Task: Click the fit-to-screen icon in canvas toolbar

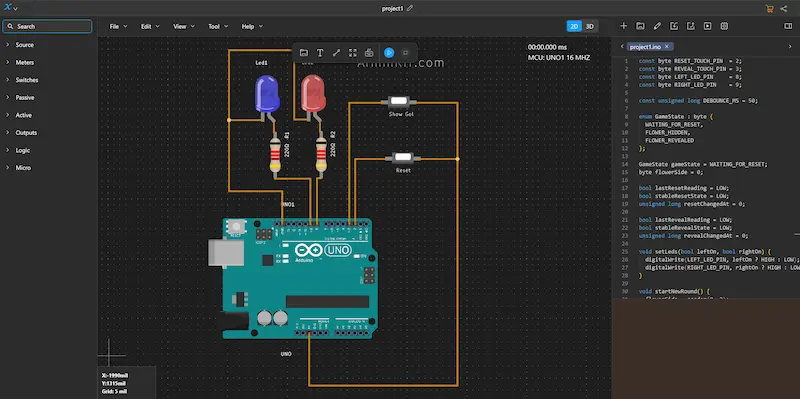Action: pyautogui.click(x=353, y=53)
